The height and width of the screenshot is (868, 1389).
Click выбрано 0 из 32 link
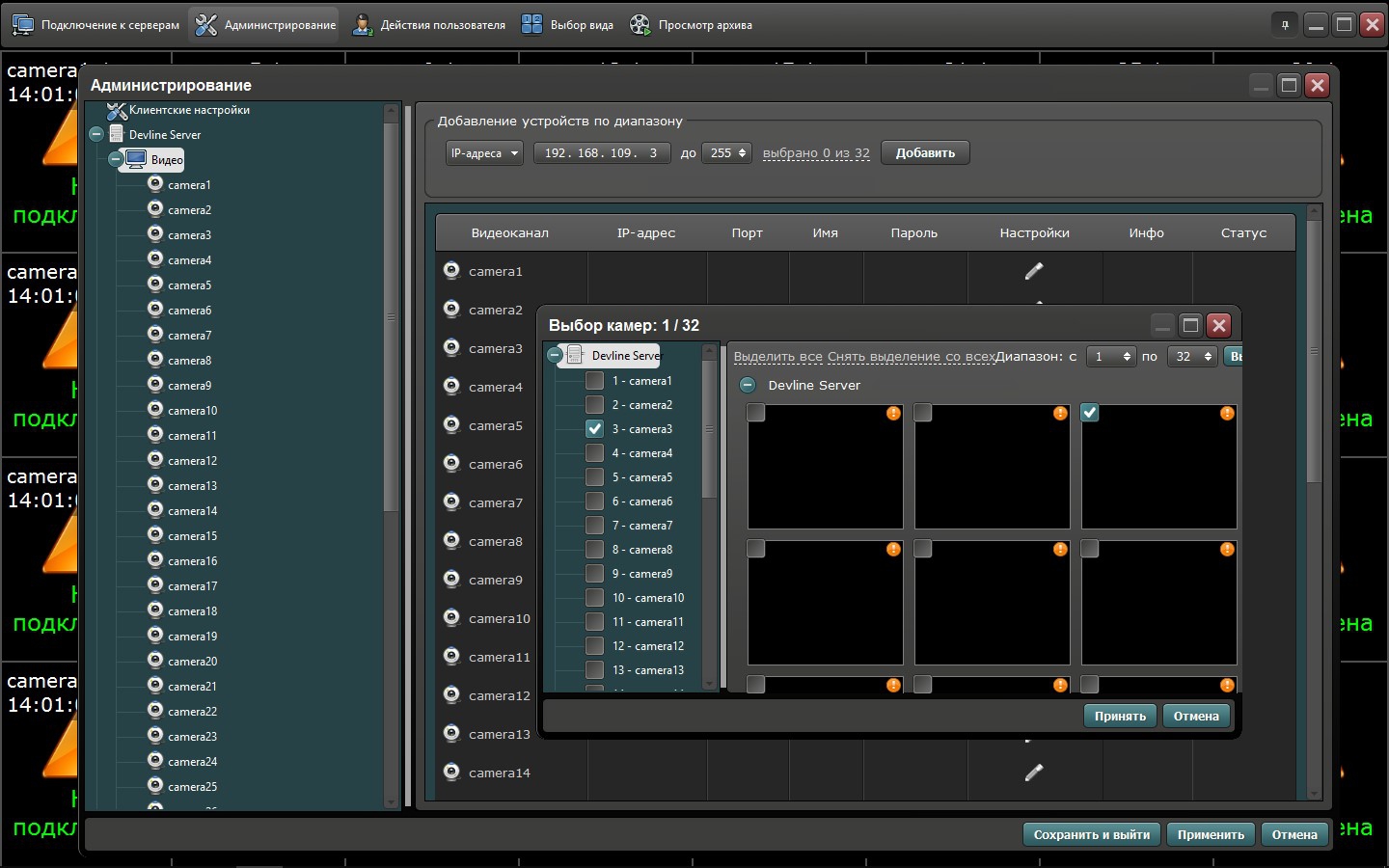[x=816, y=153]
